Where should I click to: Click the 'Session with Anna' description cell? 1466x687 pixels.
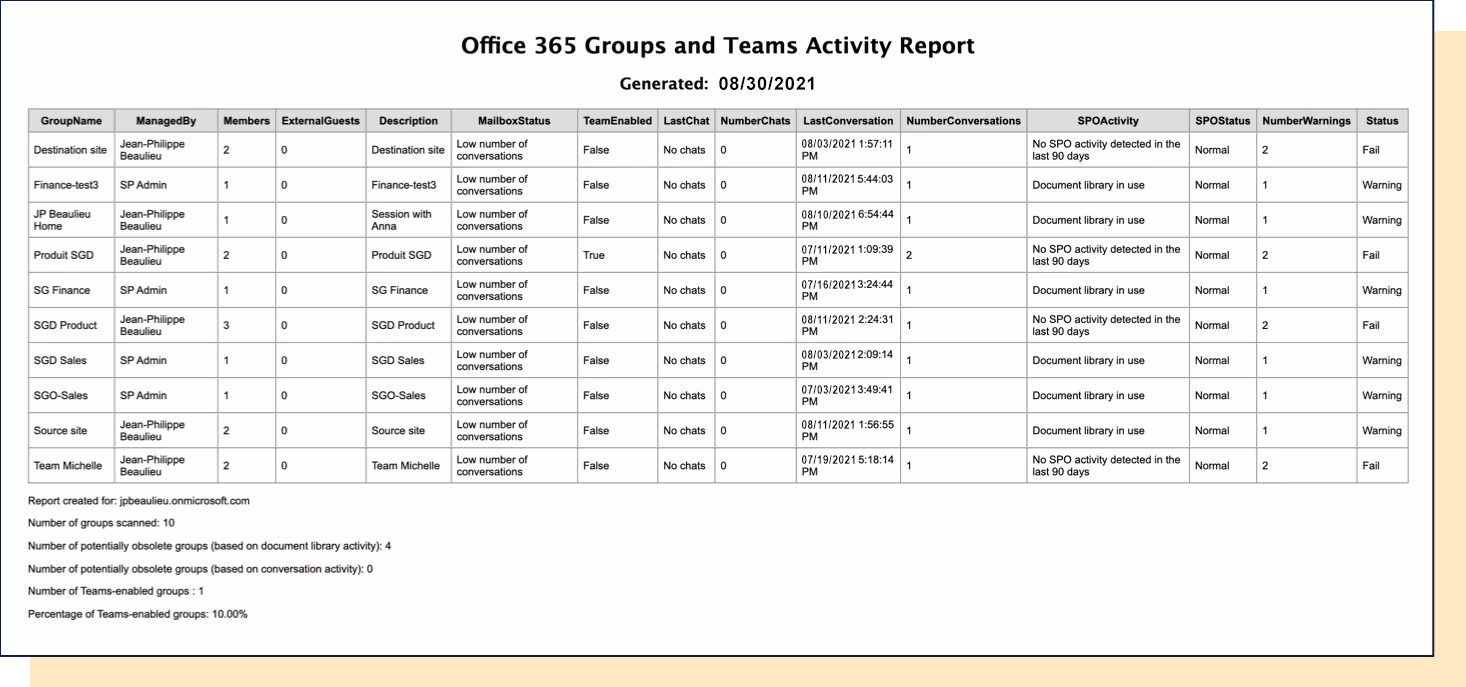click(x=408, y=220)
